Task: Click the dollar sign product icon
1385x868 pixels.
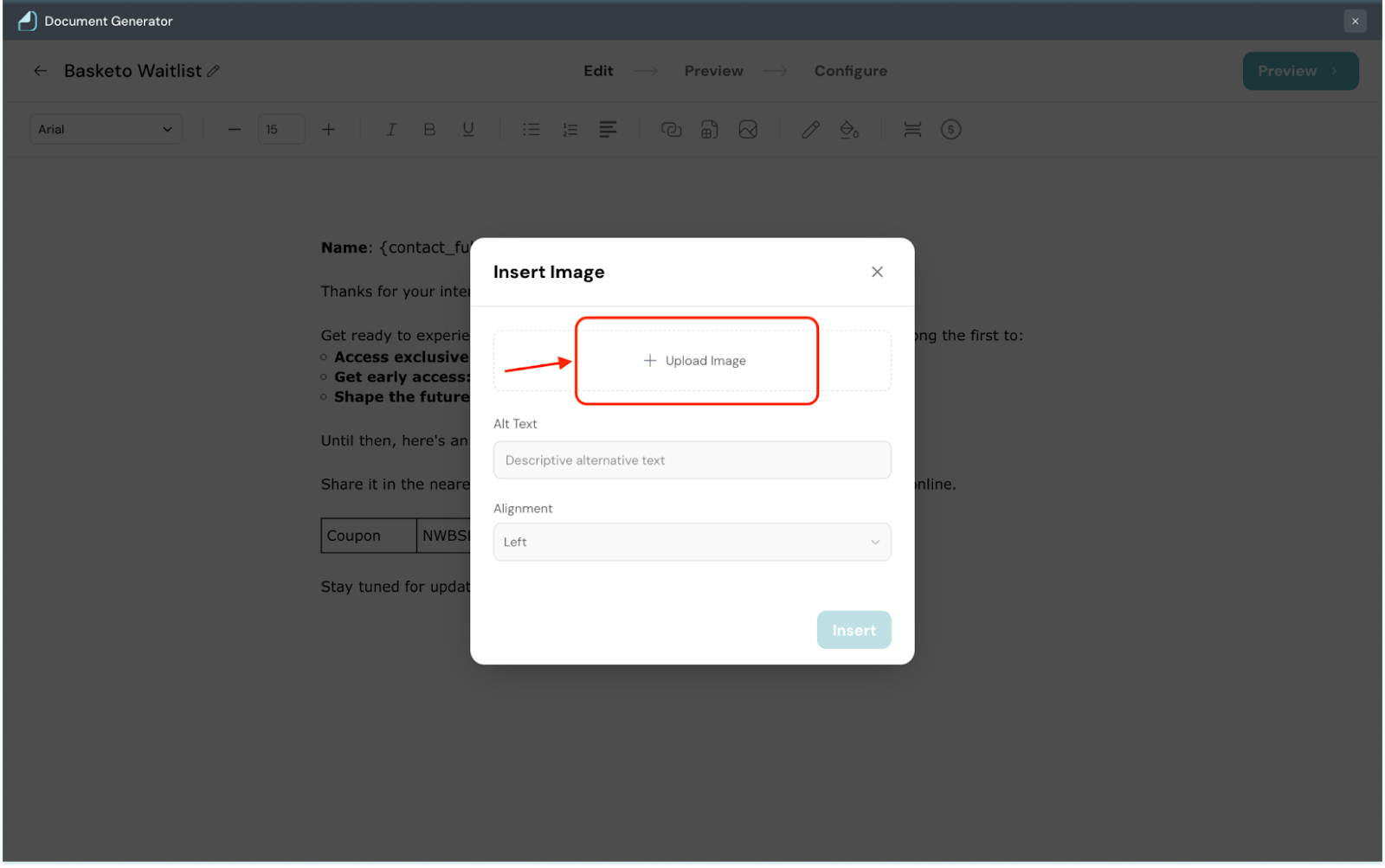Action: point(950,130)
